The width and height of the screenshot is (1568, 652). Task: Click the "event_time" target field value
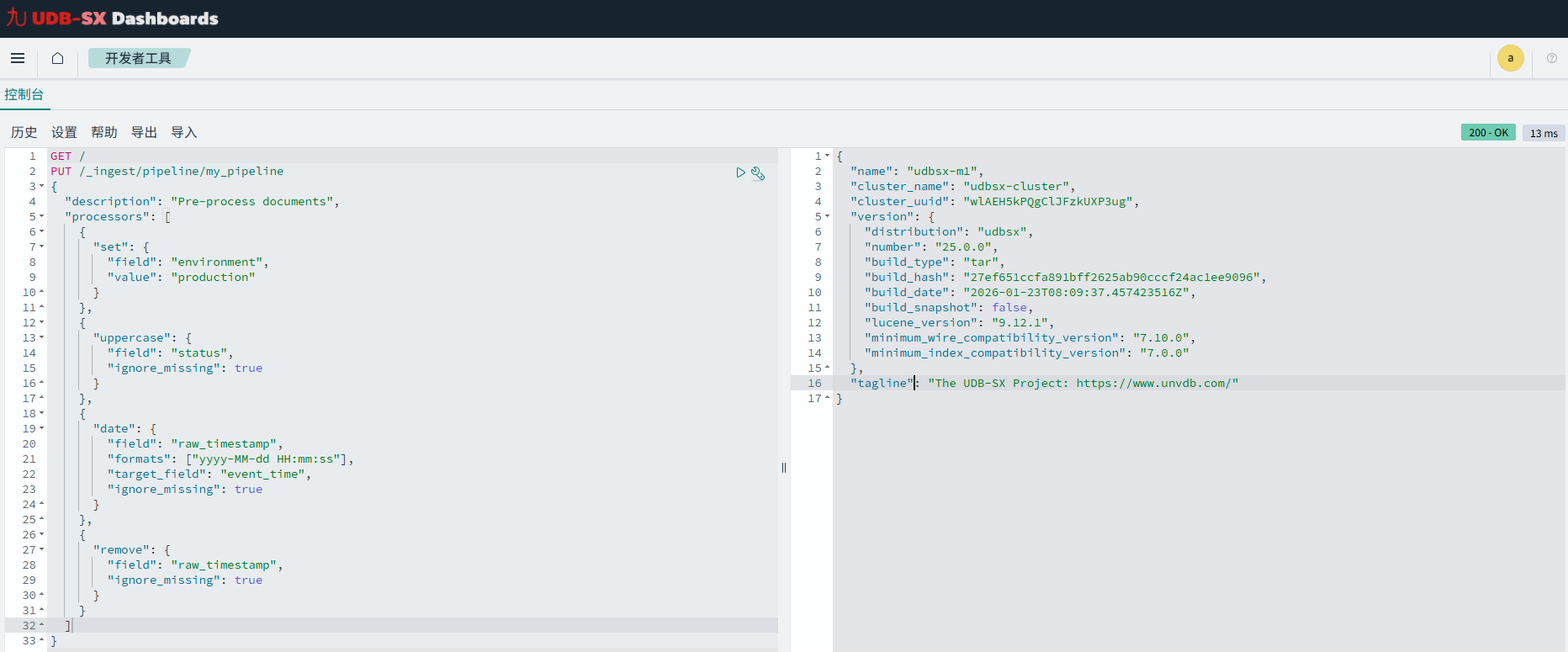[262, 474]
